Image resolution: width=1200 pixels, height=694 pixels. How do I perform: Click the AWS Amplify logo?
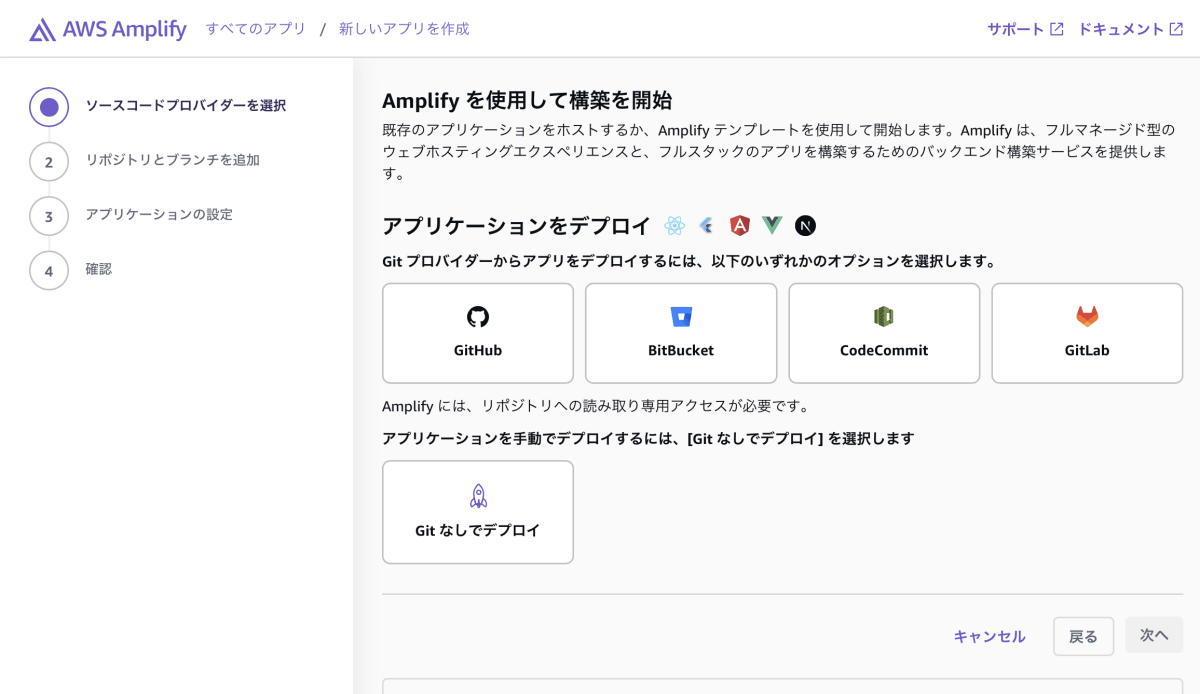click(107, 28)
